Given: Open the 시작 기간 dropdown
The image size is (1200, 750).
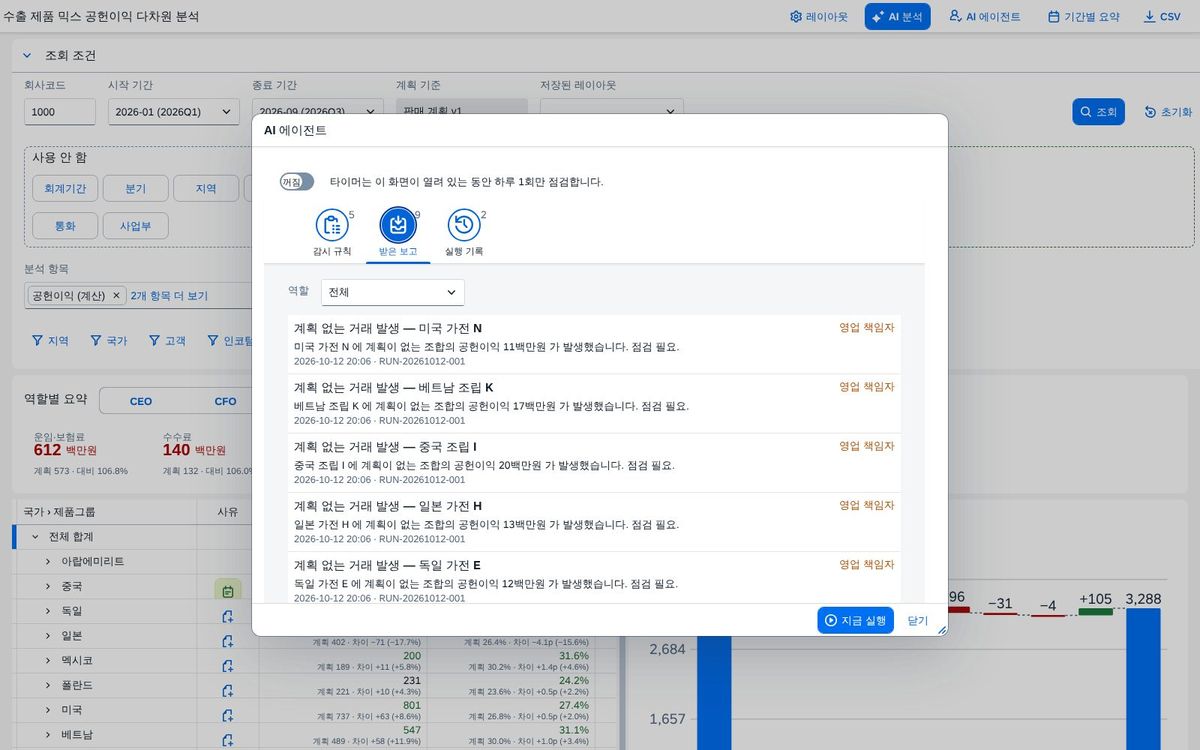Looking at the screenshot, I should (174, 112).
